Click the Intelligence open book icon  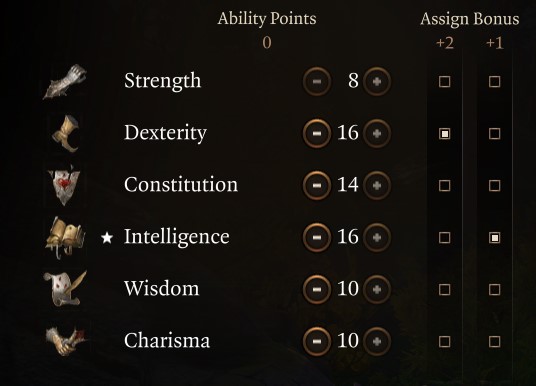point(65,237)
